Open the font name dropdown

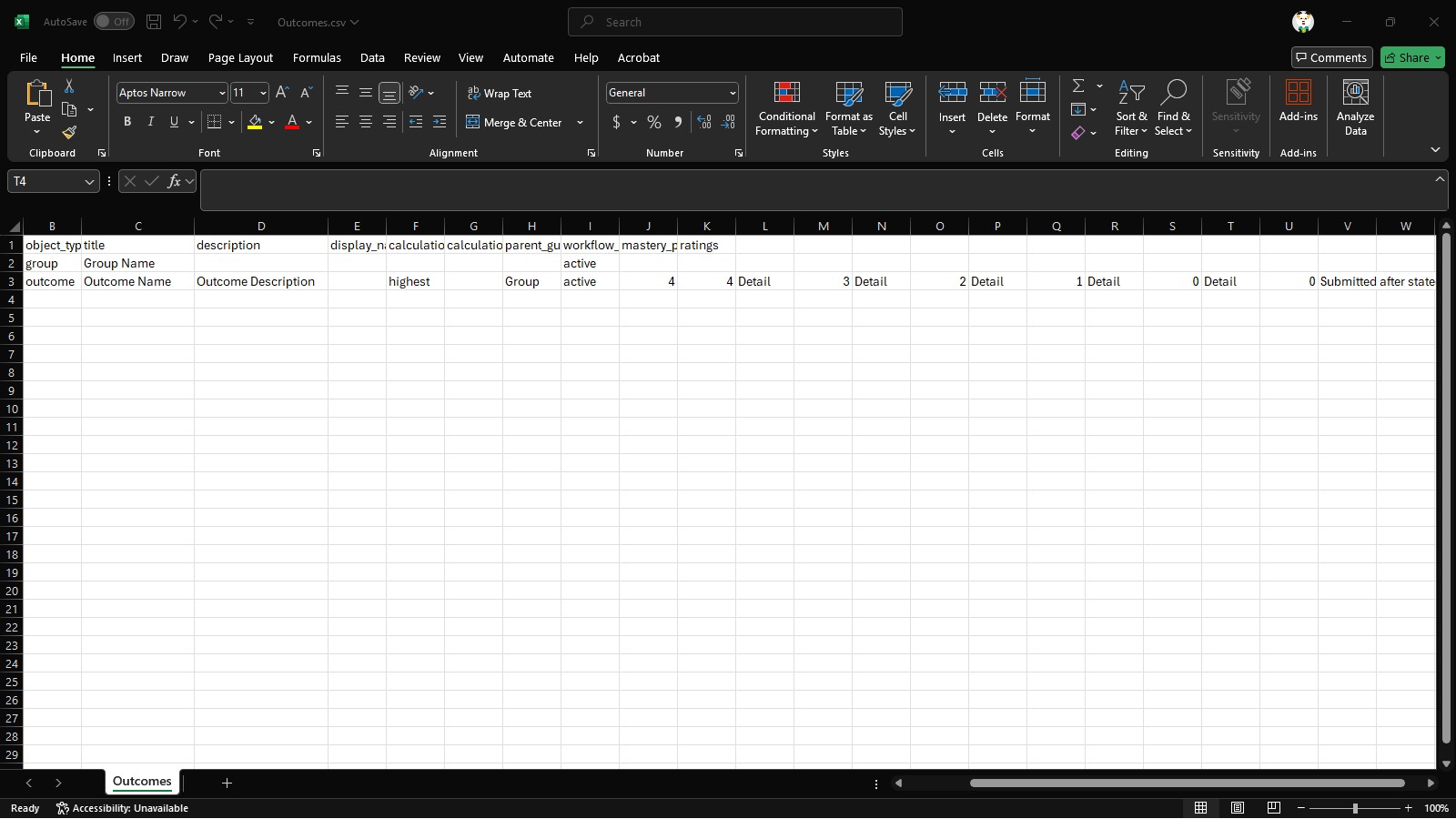[221, 93]
